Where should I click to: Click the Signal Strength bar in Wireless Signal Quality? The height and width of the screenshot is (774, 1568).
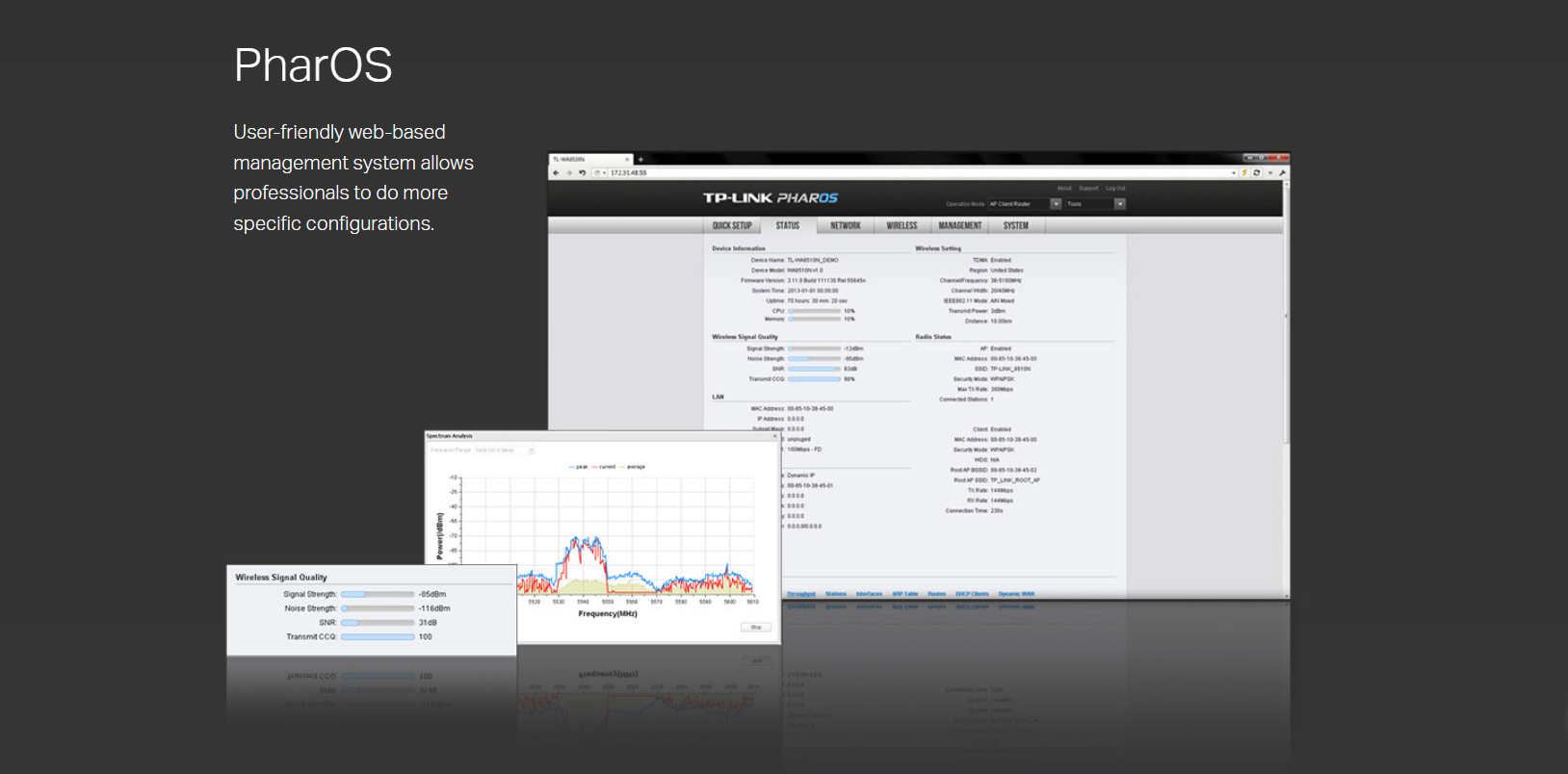378,595
